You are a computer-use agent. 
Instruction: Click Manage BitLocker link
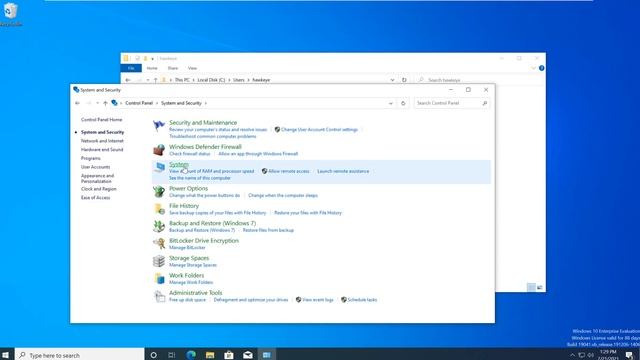pyautogui.click(x=187, y=247)
